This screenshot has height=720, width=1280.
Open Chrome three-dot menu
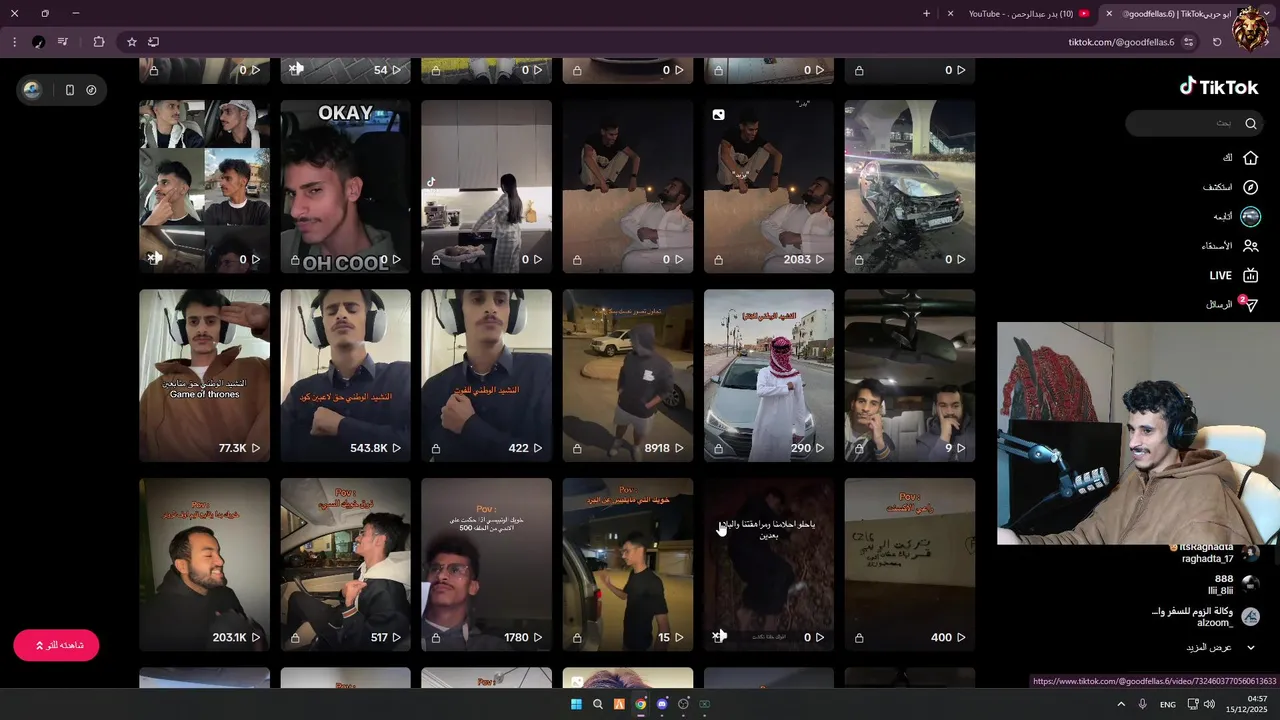(14, 42)
